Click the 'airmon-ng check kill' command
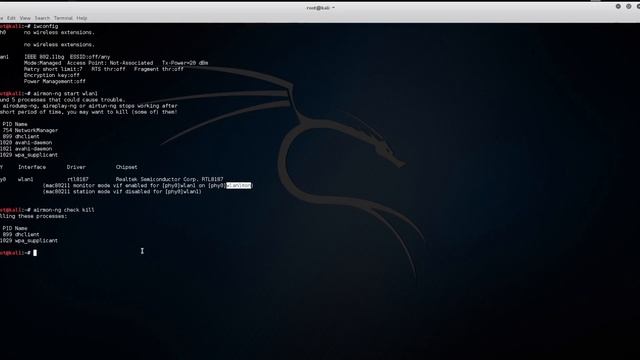This screenshot has height=360, width=640. (64, 210)
